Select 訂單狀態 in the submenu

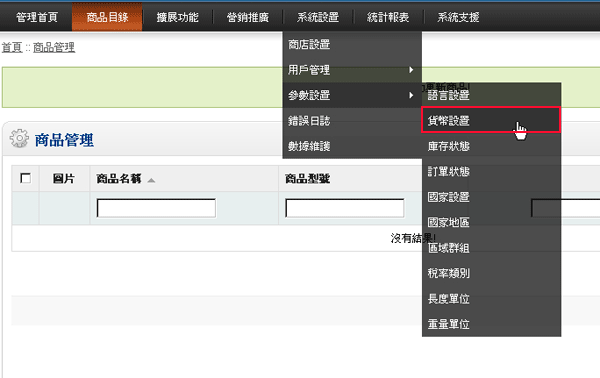tap(491, 171)
